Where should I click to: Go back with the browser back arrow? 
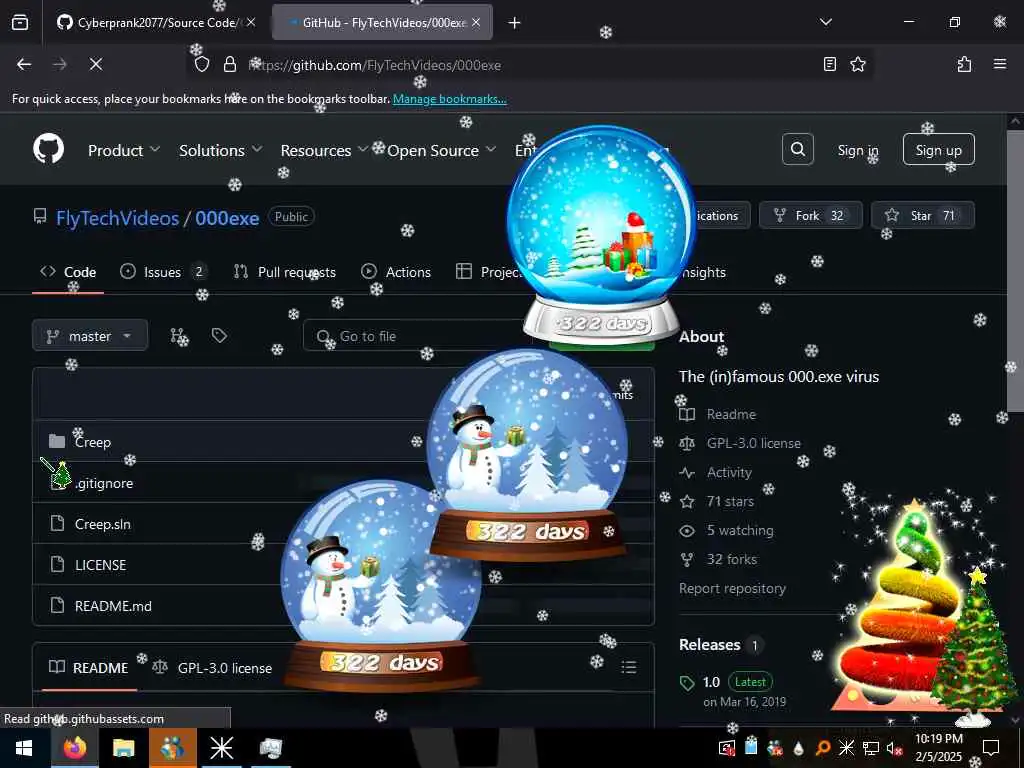[24, 64]
